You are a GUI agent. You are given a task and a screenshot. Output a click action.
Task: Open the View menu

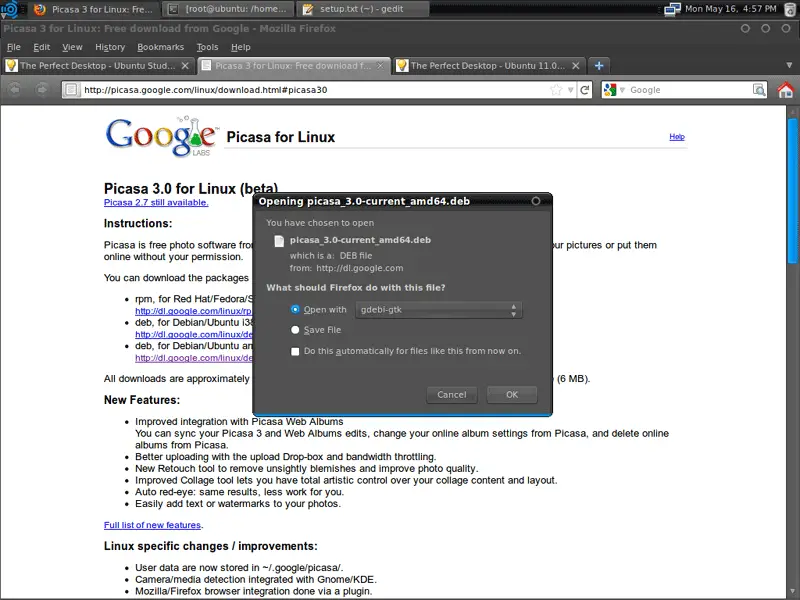click(72, 47)
